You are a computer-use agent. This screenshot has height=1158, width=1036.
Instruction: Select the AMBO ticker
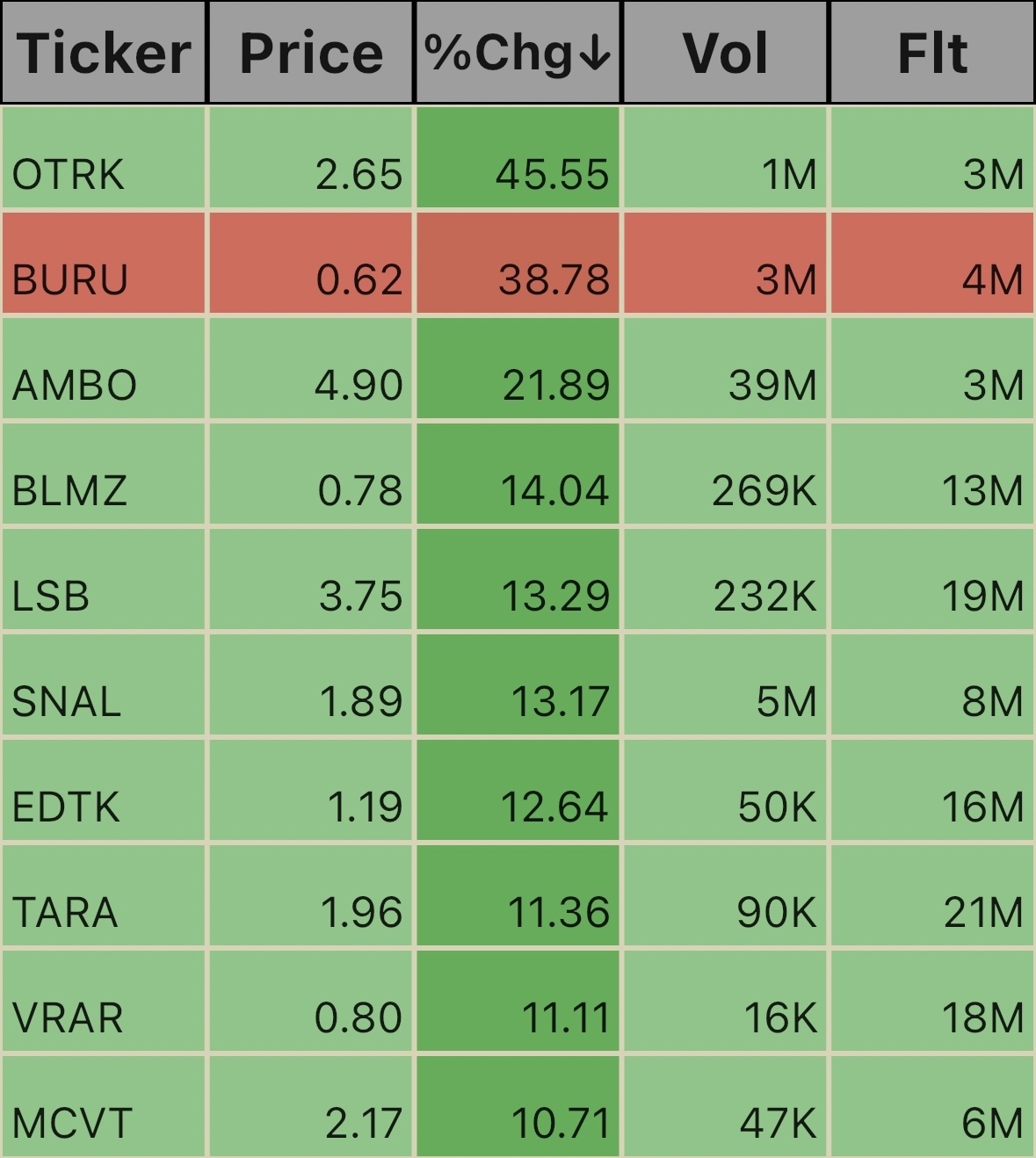[x=75, y=385]
